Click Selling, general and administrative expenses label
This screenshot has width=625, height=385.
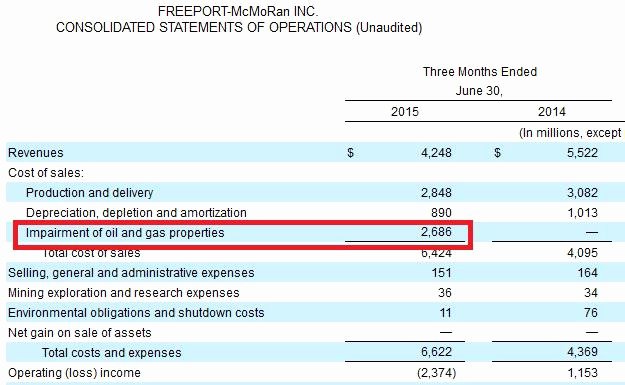pyautogui.click(x=131, y=273)
